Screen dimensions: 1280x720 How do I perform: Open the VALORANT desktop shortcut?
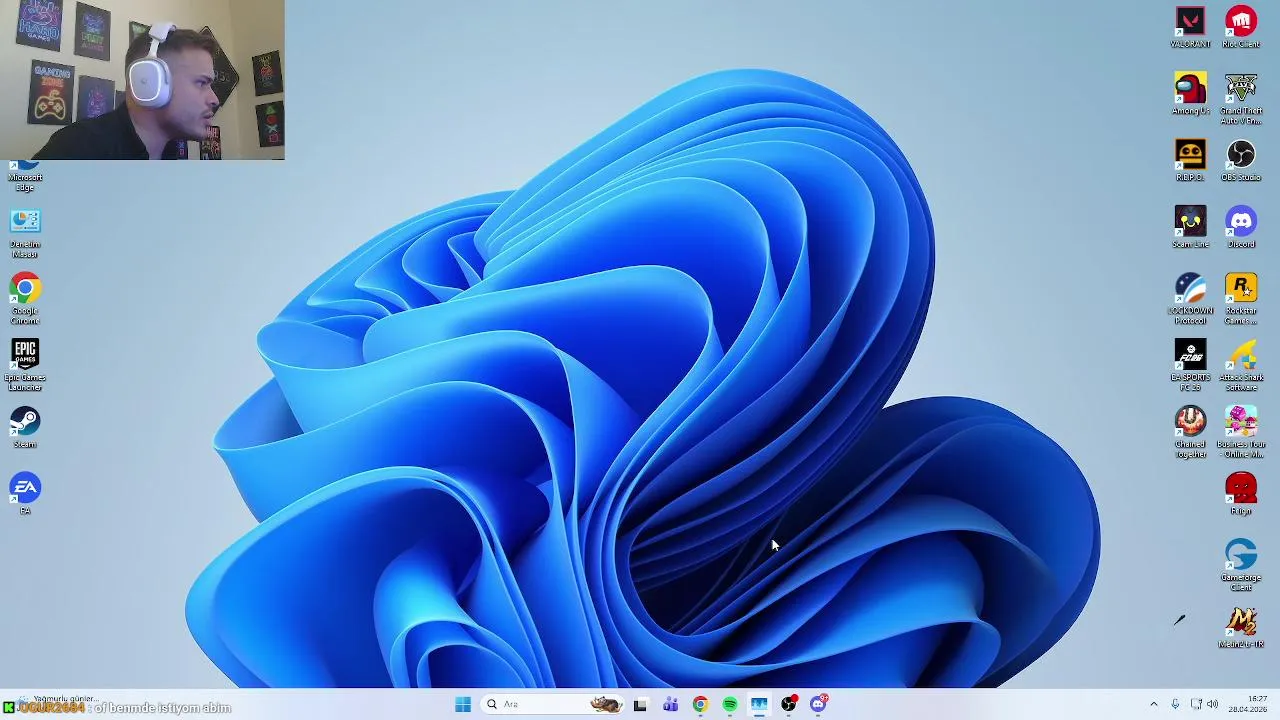coord(1190,27)
